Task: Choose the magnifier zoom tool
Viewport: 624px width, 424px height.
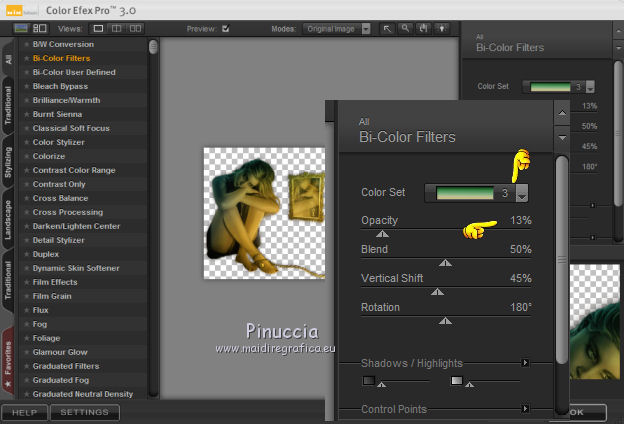Action: tap(405, 29)
